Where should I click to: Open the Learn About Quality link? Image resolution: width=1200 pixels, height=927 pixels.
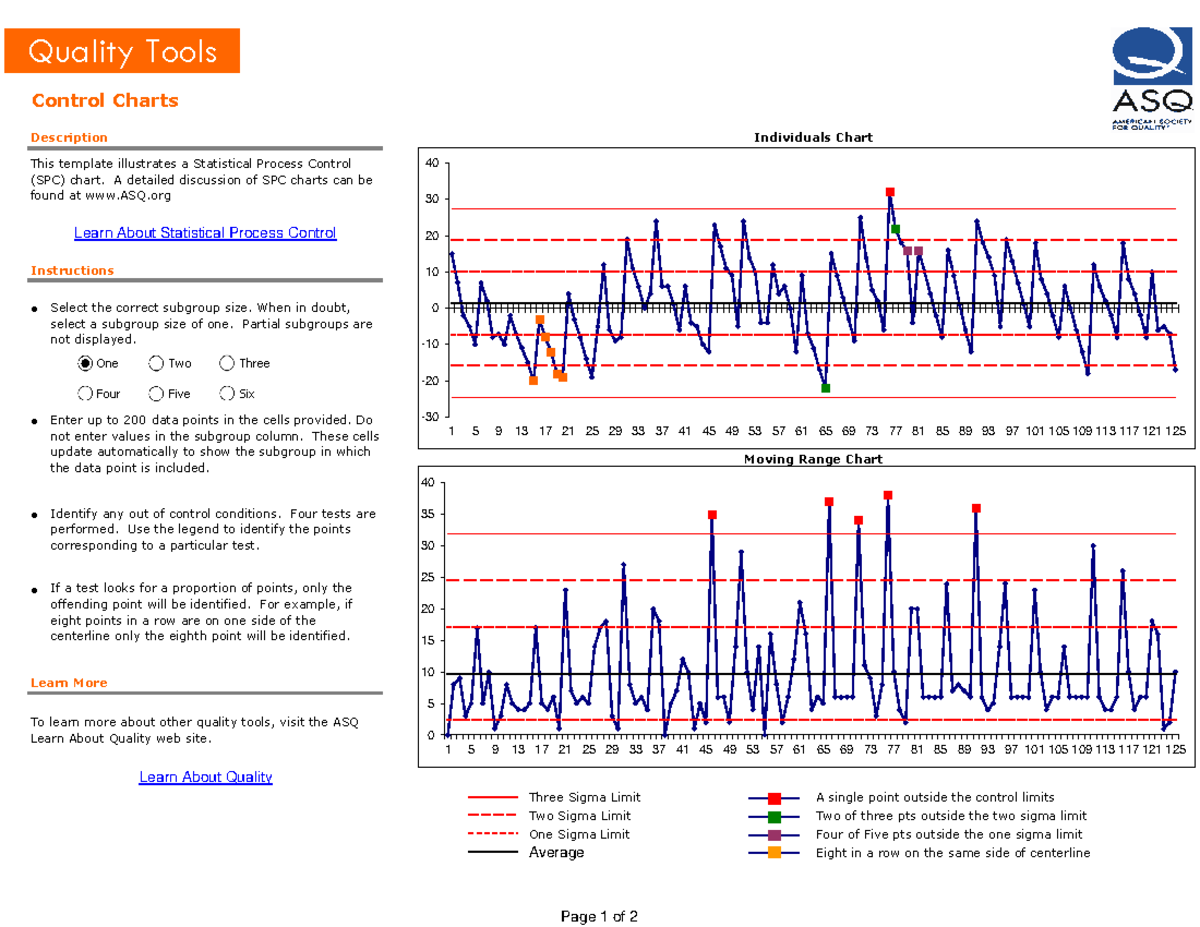pos(205,777)
